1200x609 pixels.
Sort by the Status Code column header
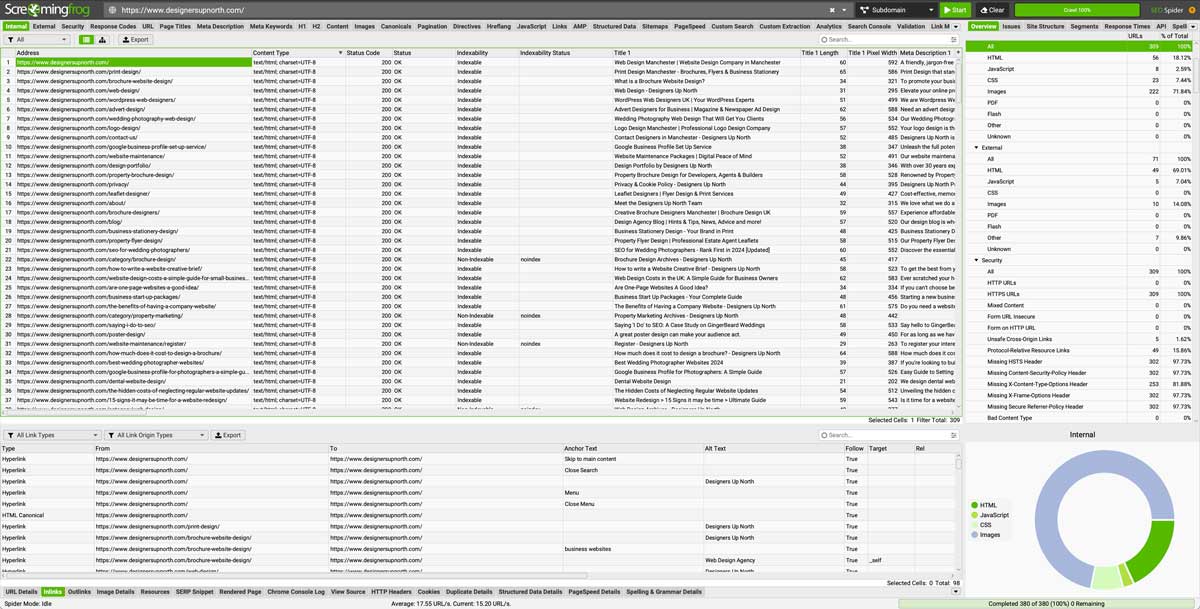click(363, 52)
